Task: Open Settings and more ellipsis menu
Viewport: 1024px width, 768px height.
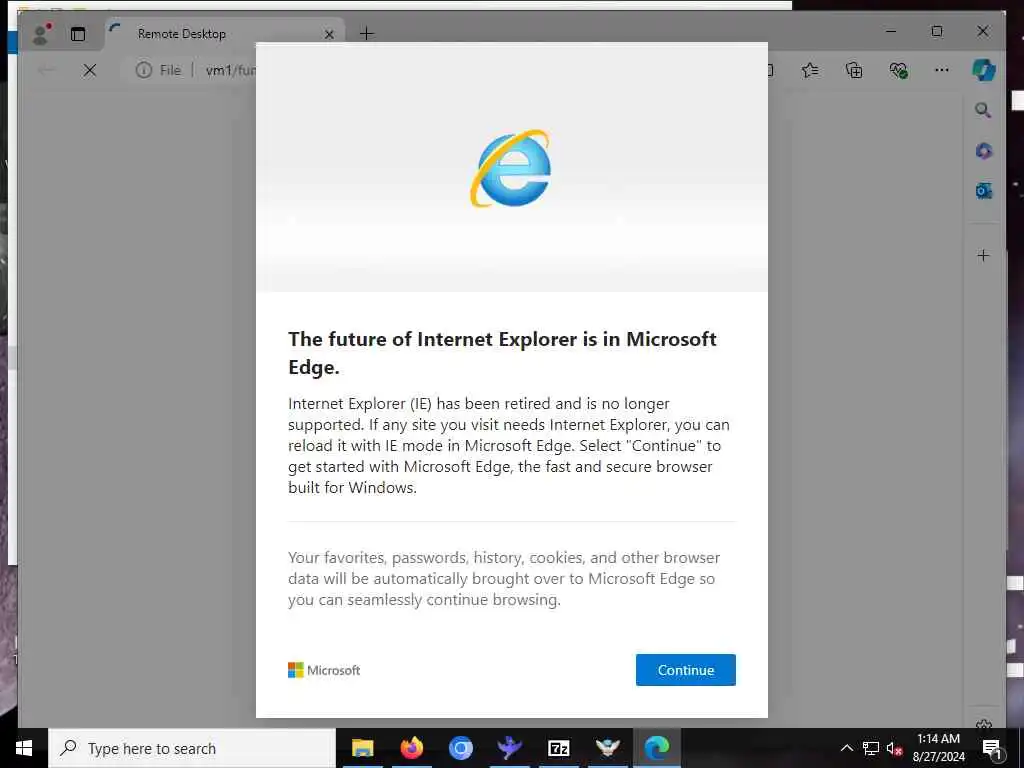Action: 942,70
